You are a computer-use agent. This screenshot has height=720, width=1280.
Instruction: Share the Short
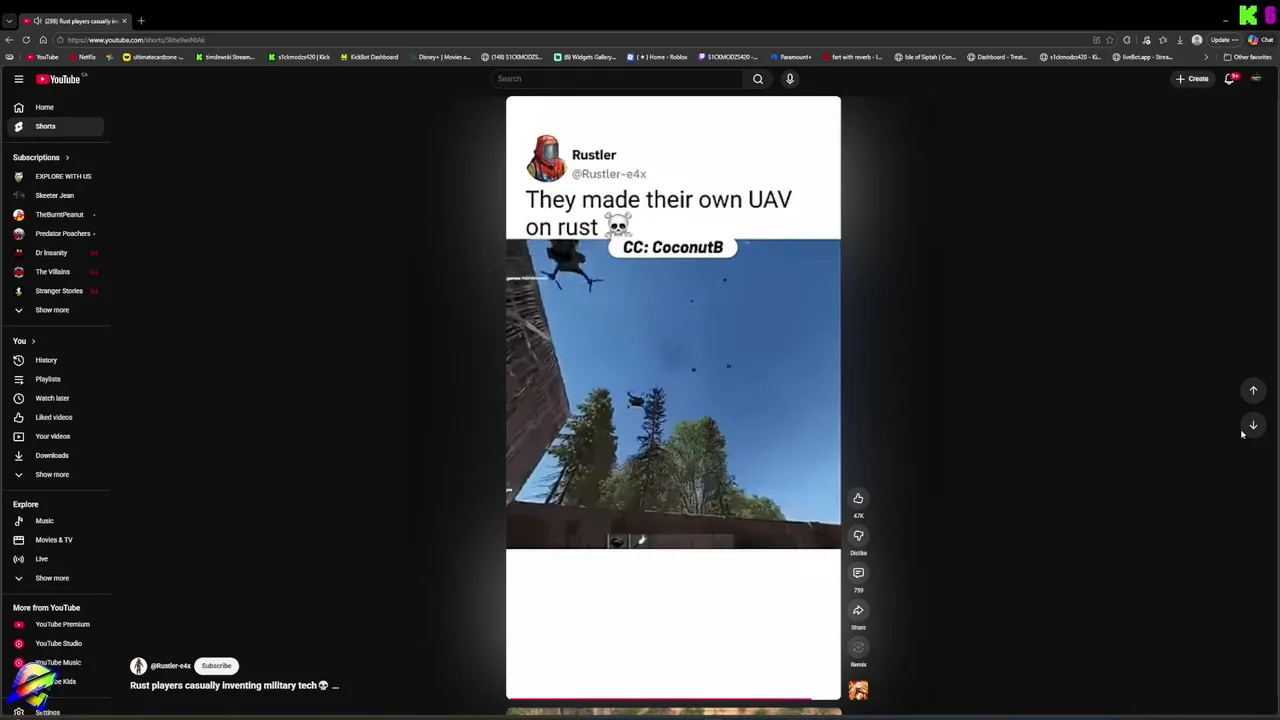coord(858,610)
